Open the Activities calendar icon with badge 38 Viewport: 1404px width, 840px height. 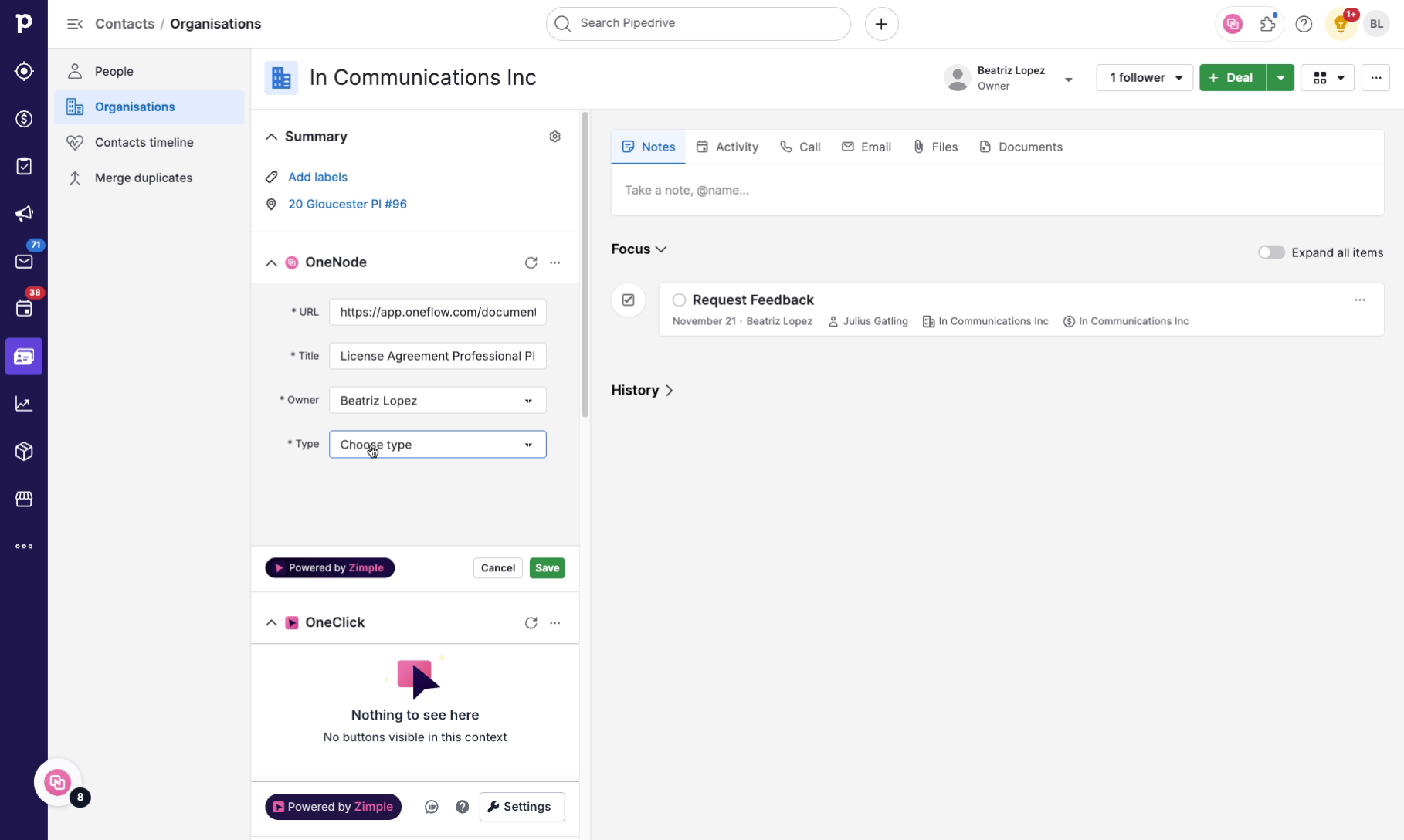tap(24, 309)
